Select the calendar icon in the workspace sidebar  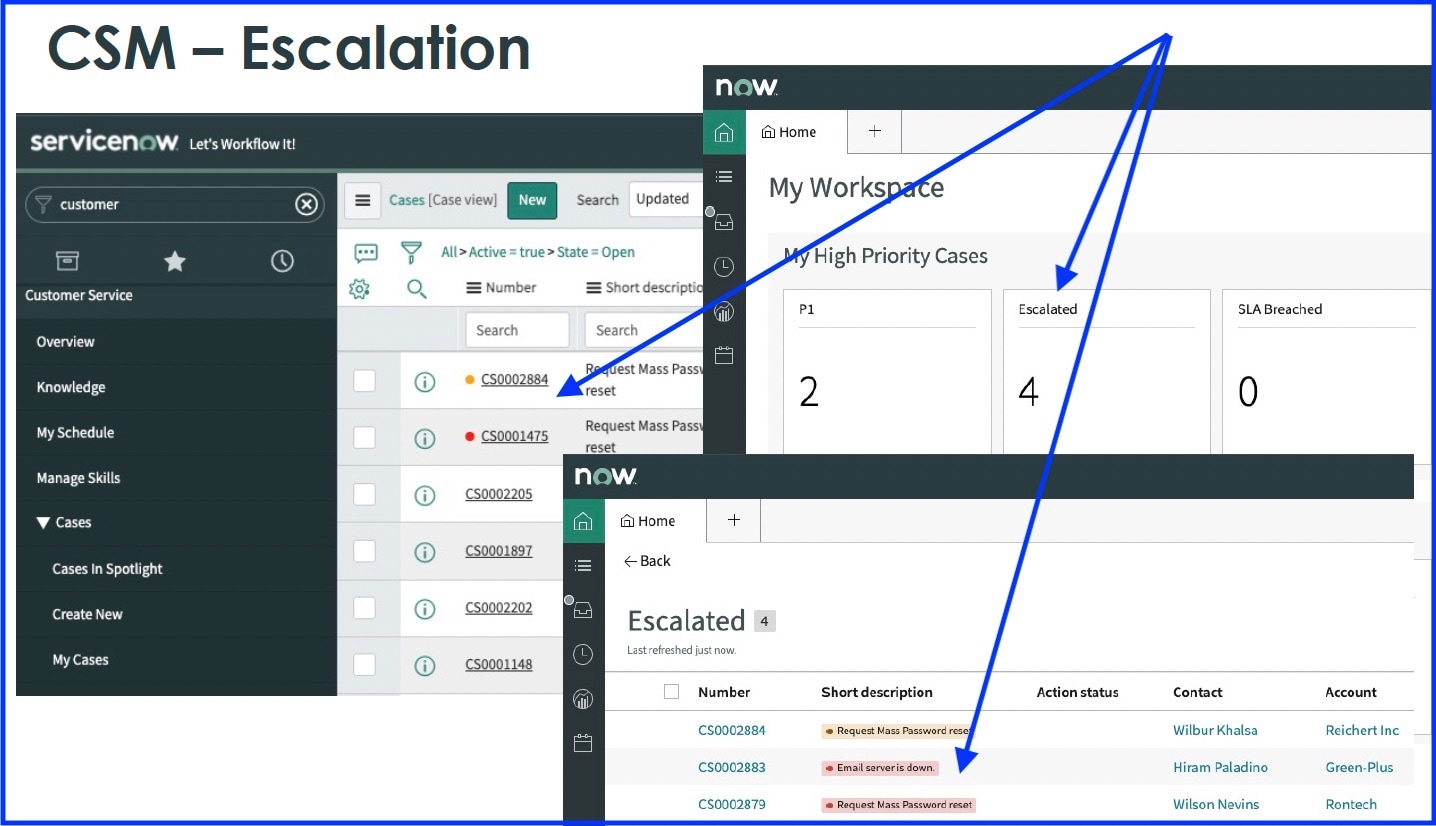pyautogui.click(x=724, y=354)
